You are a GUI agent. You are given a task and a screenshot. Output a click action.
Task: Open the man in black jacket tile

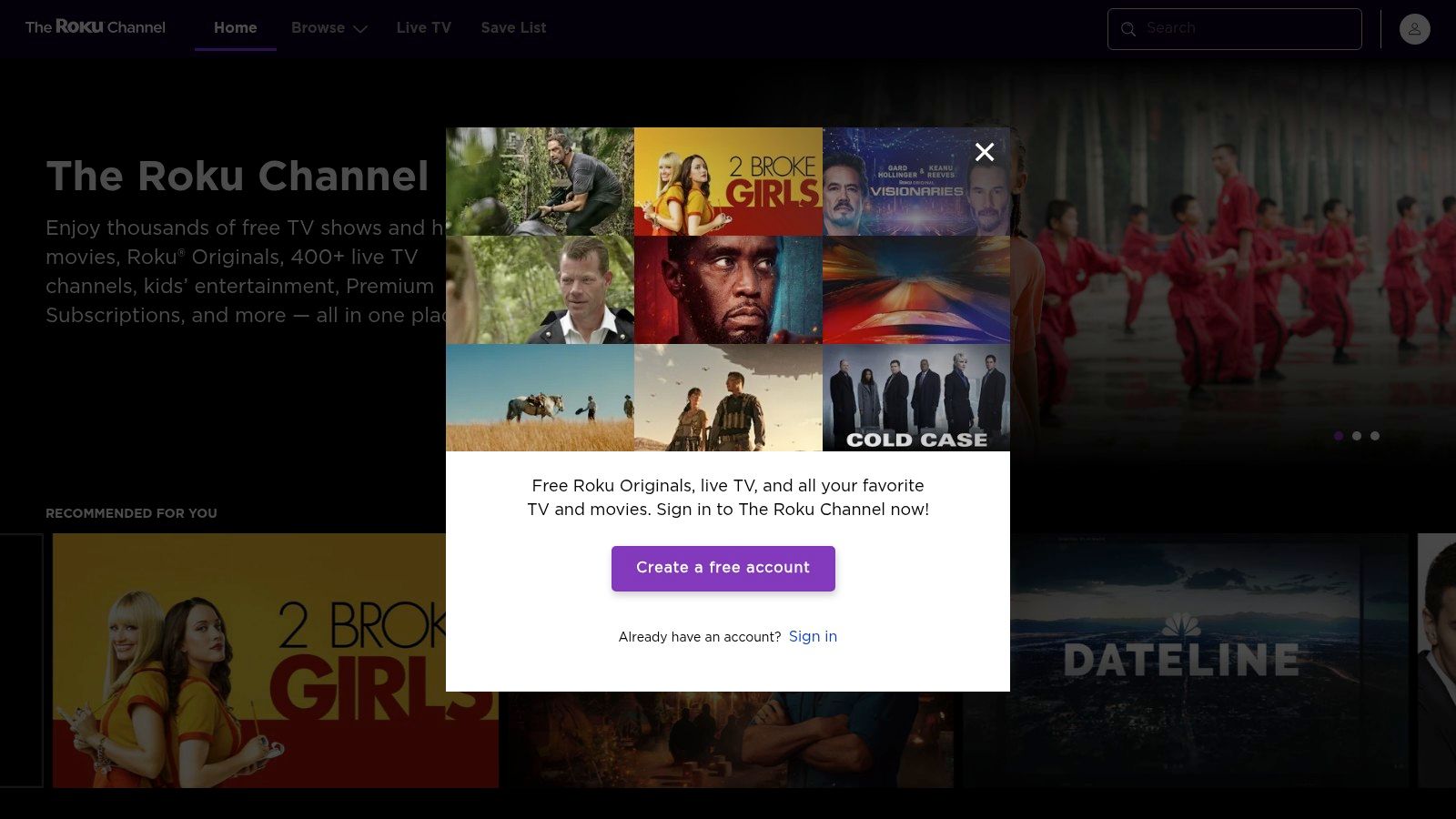click(540, 289)
